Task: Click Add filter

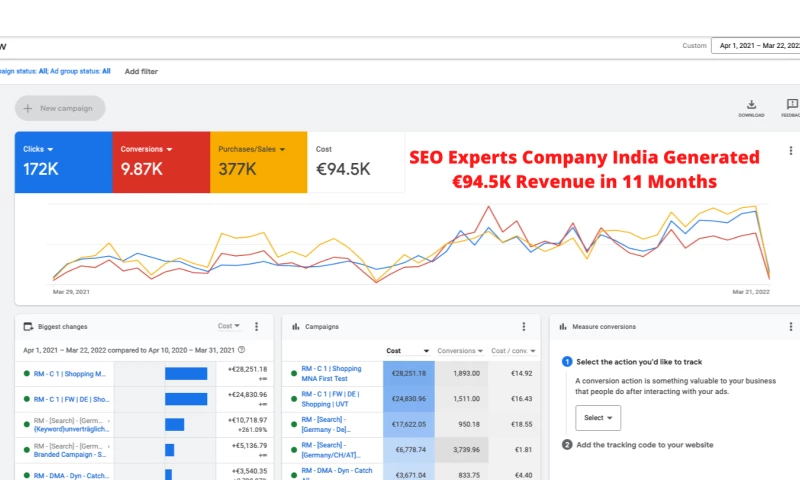Action: pyautogui.click(x=141, y=71)
